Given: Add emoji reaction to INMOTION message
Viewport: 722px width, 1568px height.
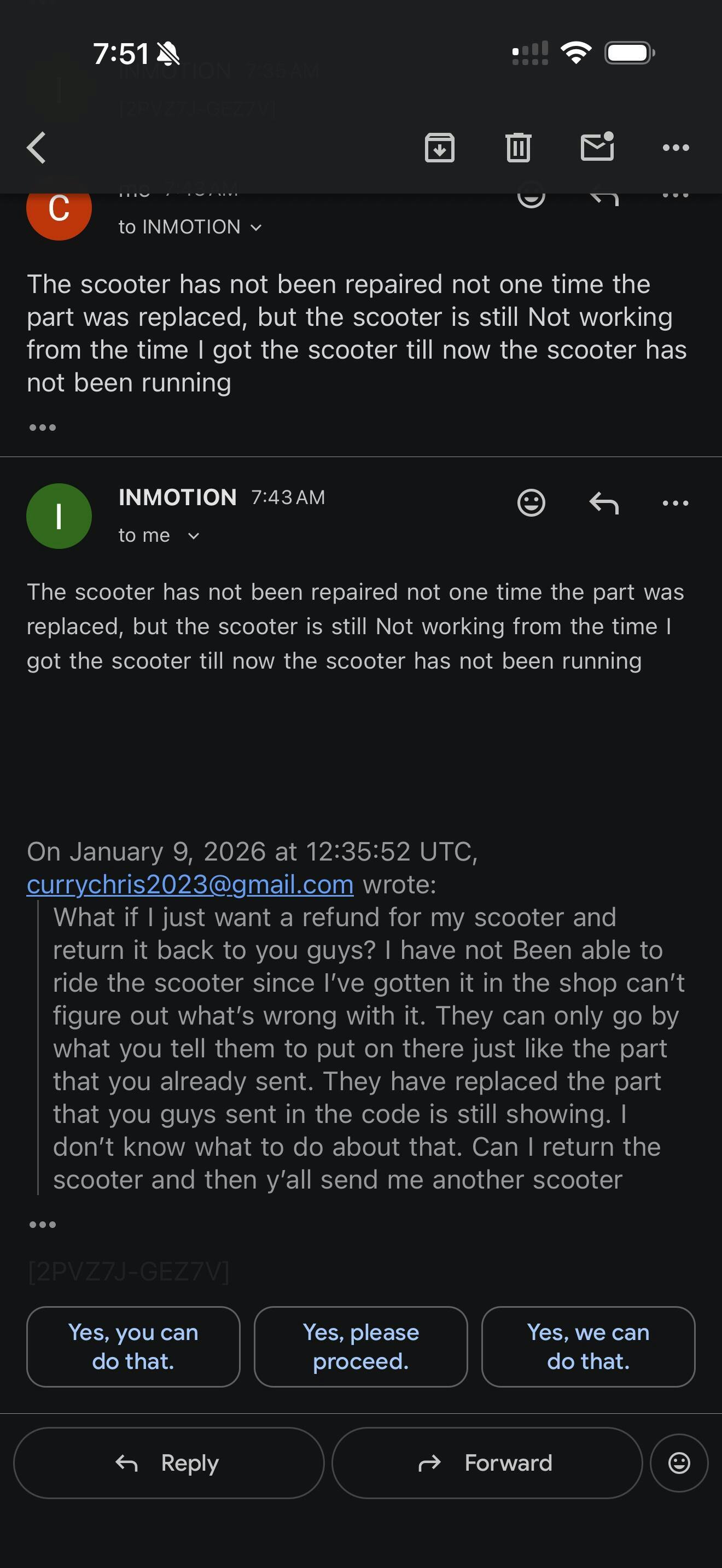Looking at the screenshot, I should [x=531, y=504].
